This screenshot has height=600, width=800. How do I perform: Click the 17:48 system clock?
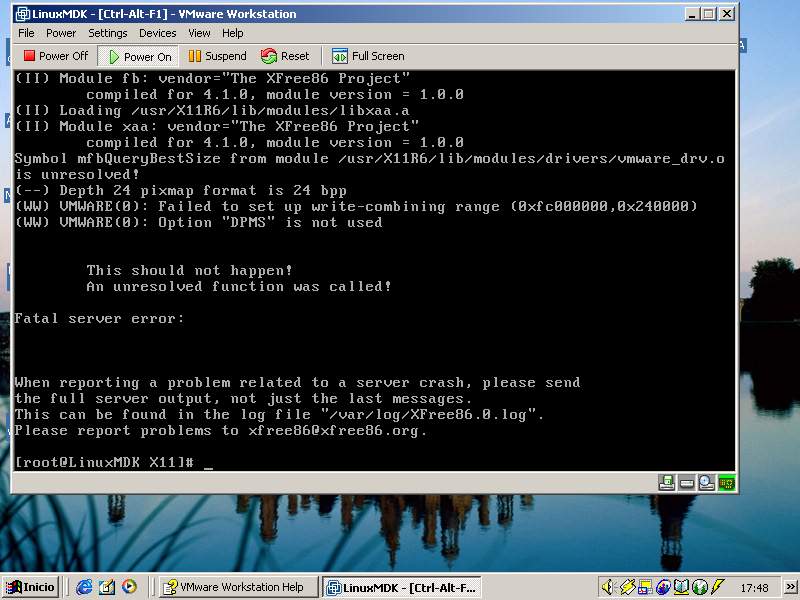pos(754,588)
